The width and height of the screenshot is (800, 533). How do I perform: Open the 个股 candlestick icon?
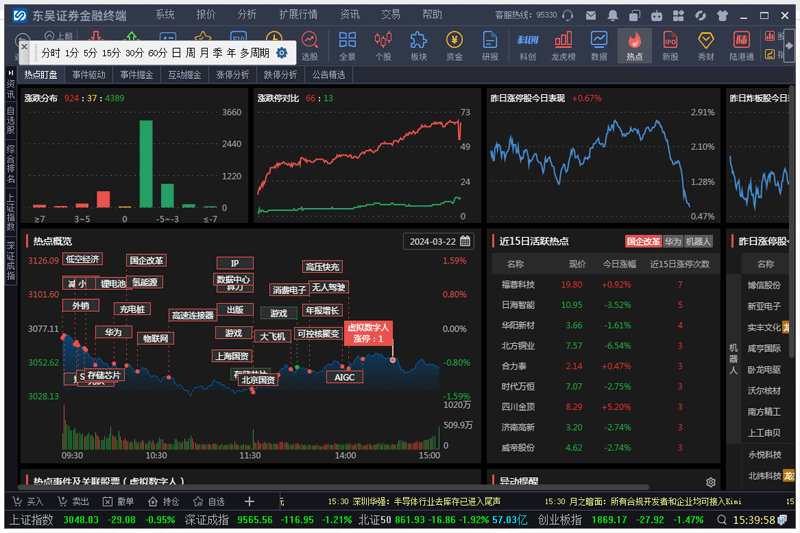pyautogui.click(x=383, y=45)
